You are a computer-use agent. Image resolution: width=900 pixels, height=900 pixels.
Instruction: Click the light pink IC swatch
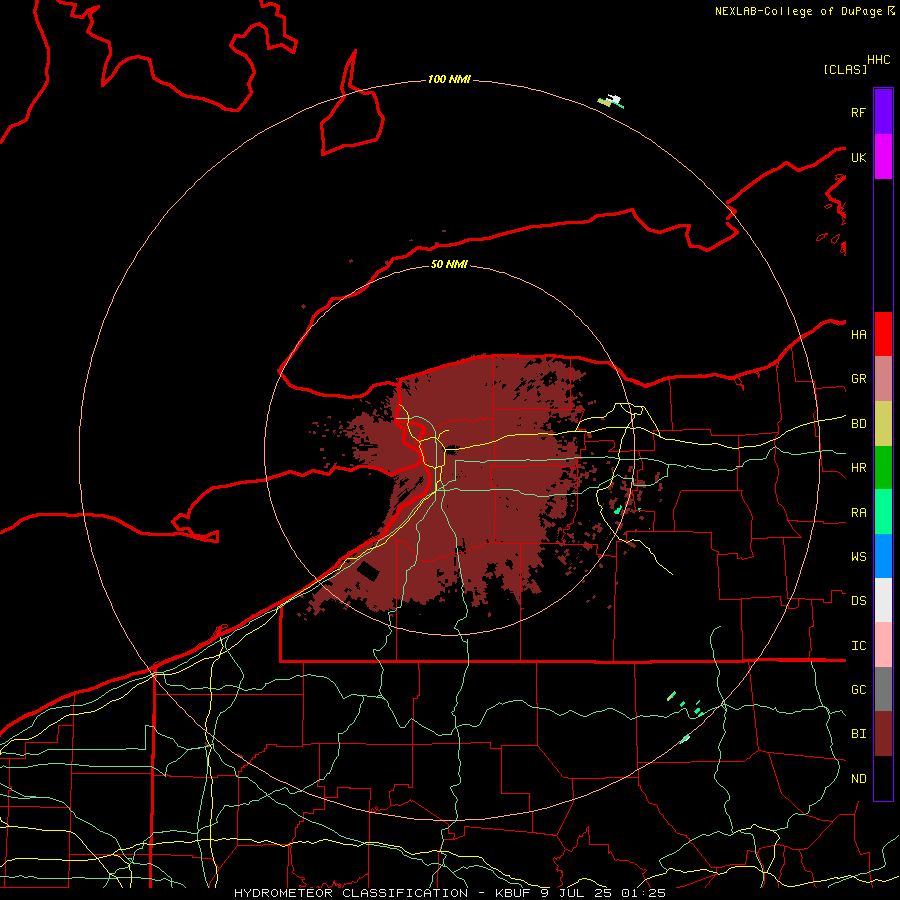pos(883,645)
